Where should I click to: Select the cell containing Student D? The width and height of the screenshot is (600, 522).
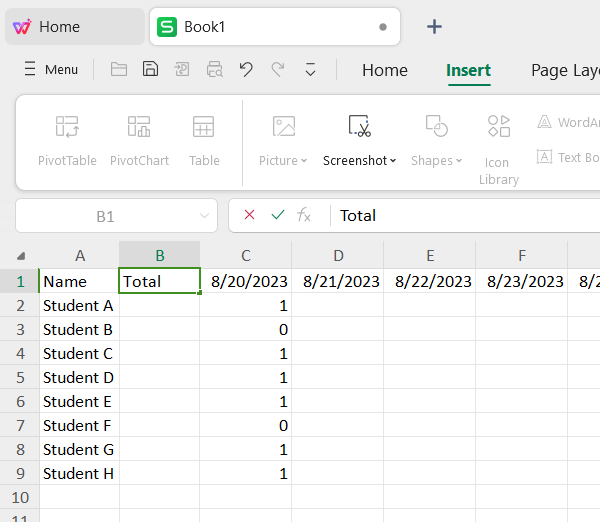coord(78,377)
